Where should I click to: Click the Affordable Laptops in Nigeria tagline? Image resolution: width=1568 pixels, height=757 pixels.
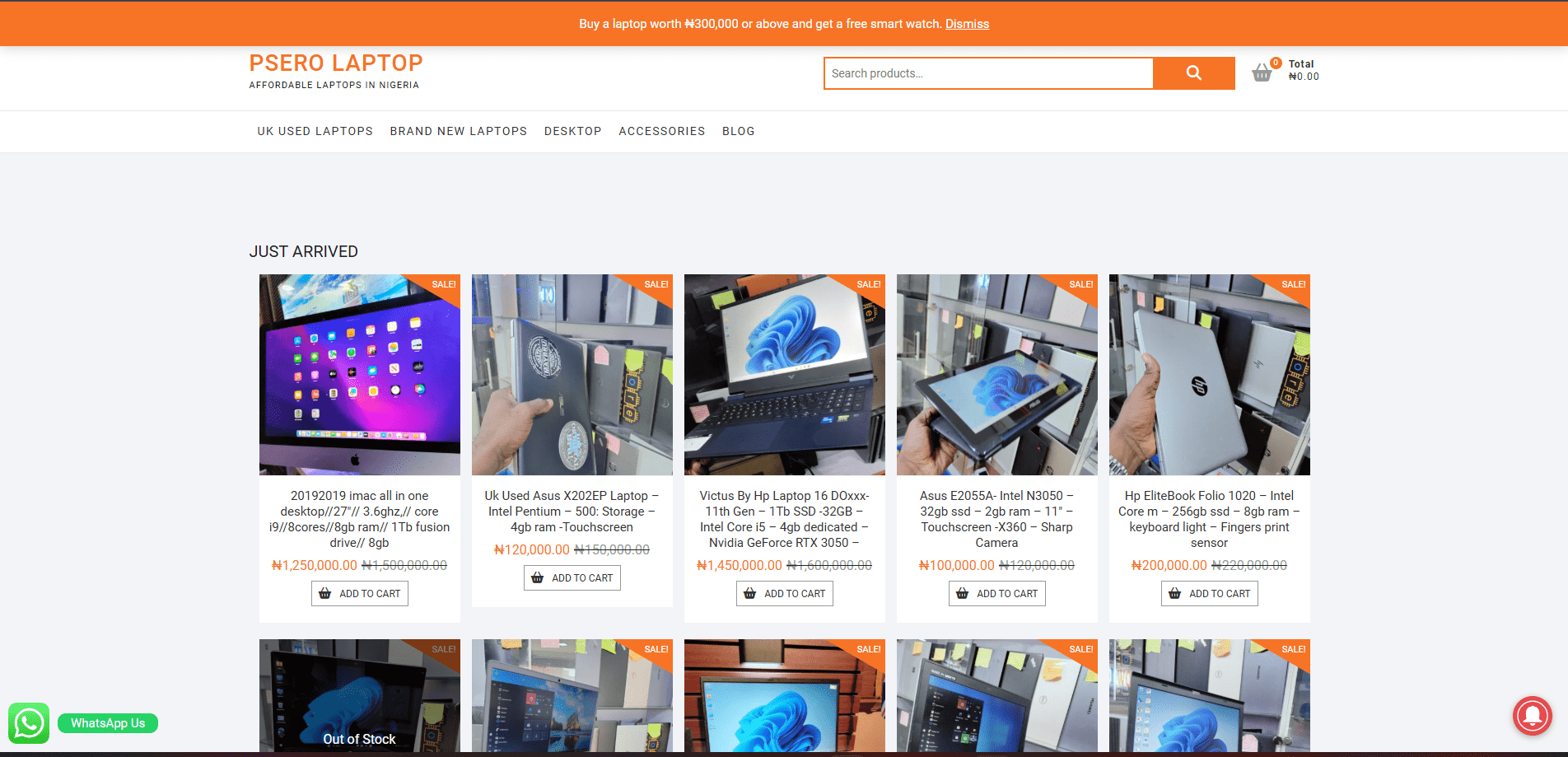(334, 85)
